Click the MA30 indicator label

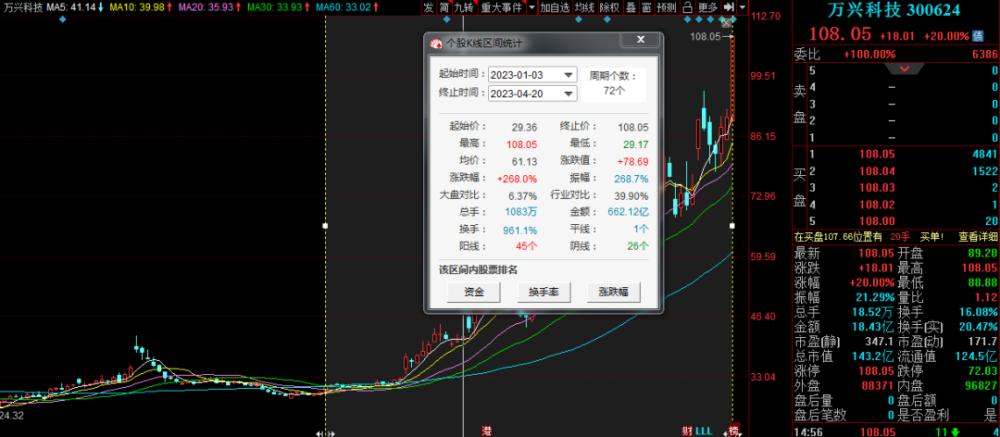point(277,7)
